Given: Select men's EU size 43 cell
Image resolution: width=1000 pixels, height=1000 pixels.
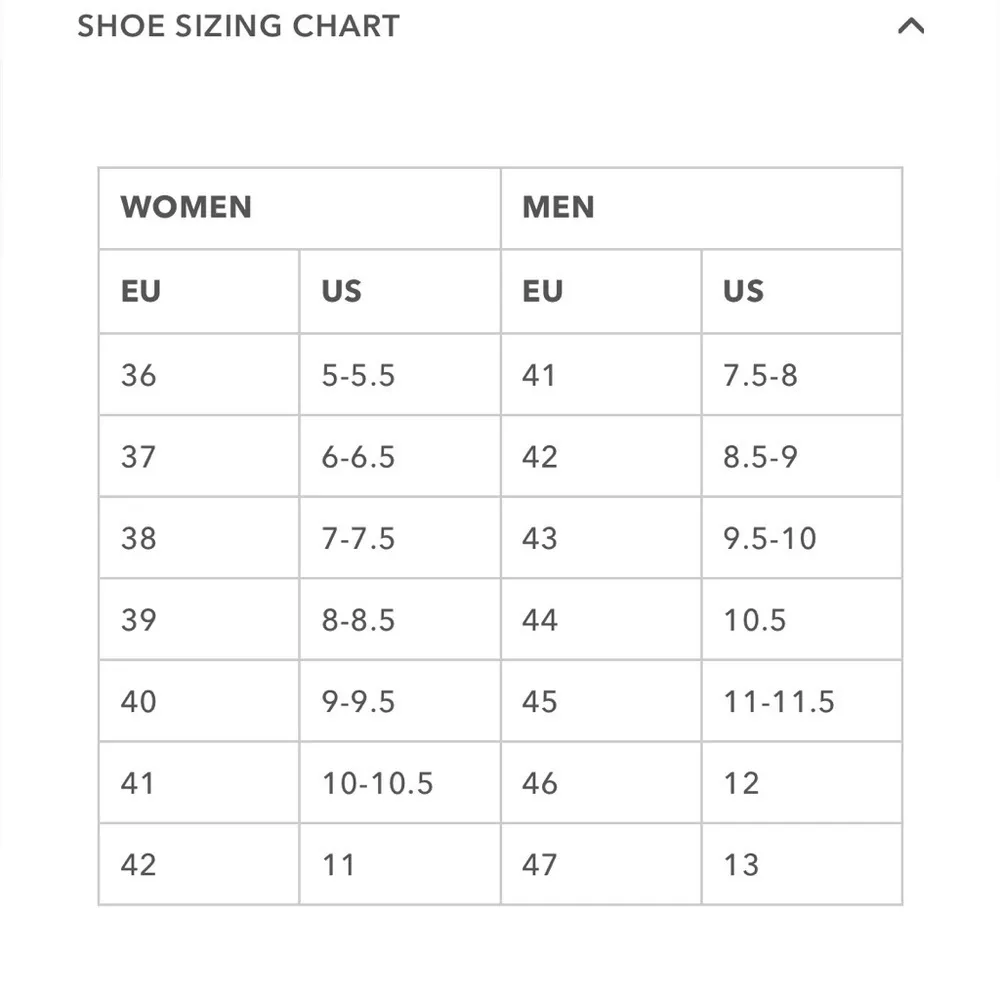Looking at the screenshot, I should pyautogui.click(x=540, y=539).
